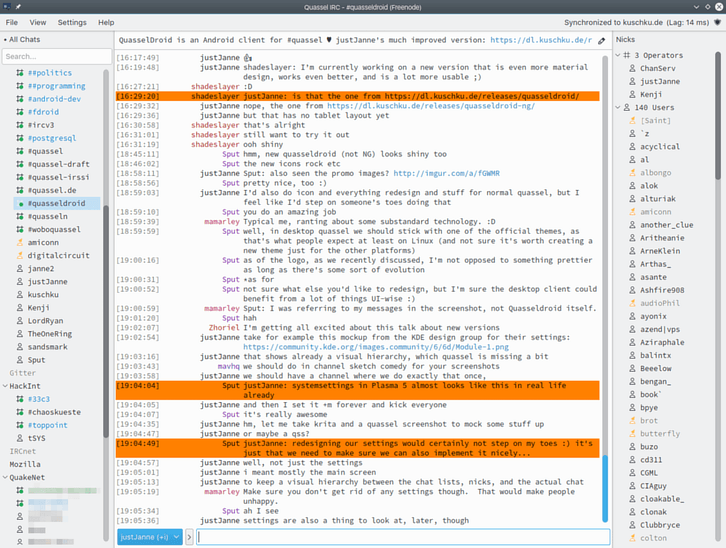
Task: Select nick Clubbryce
Action: 660,525
